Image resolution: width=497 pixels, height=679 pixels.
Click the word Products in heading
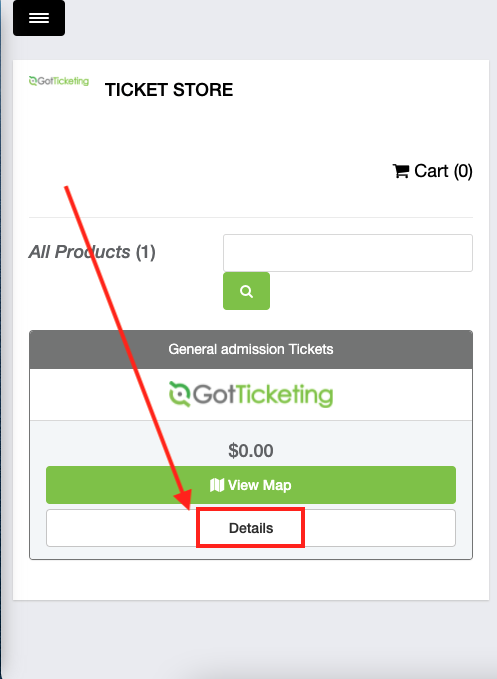pos(93,252)
